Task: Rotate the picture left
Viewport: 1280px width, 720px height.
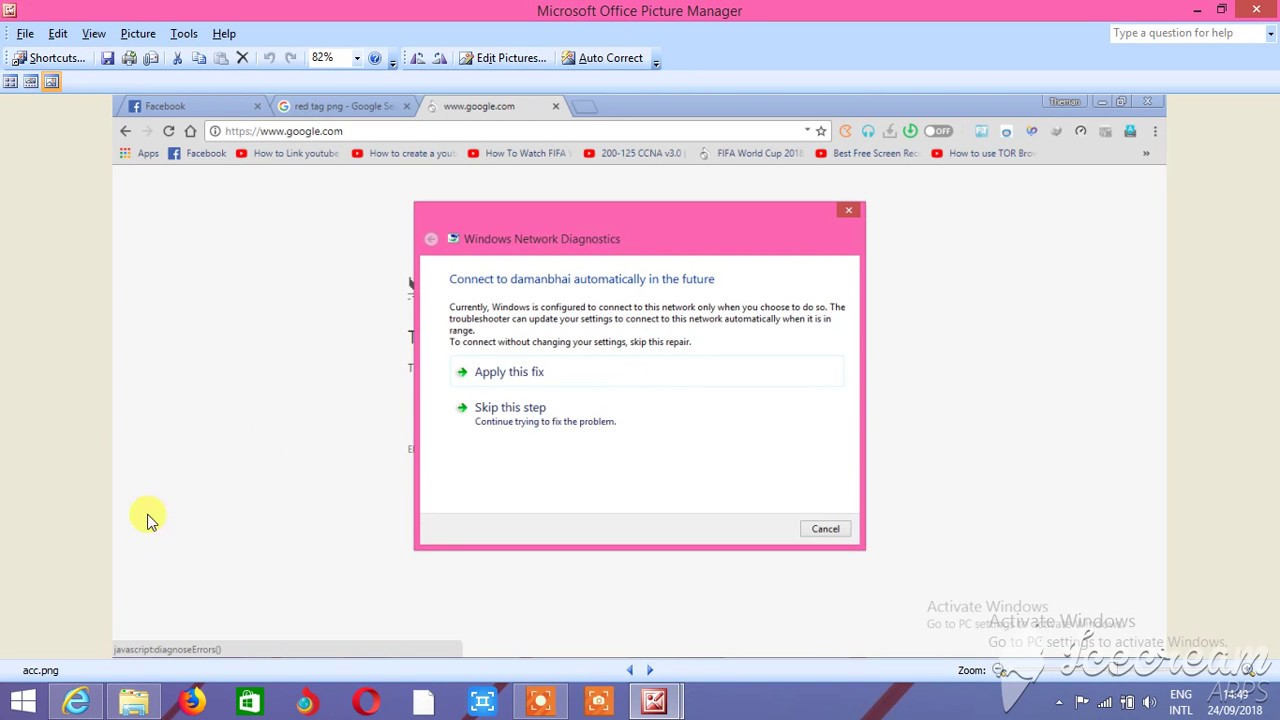Action: (417, 58)
